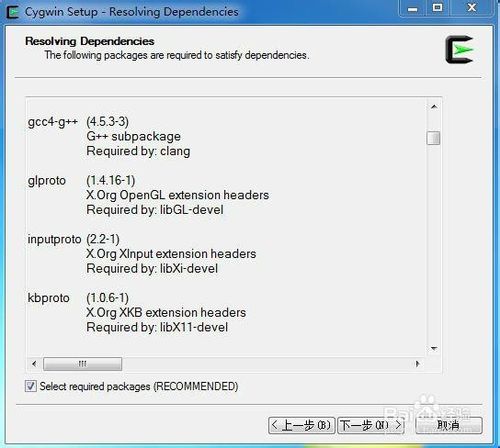Click the Select required packages label text
Image resolution: width=500 pixels, height=448 pixels.
pos(139,386)
